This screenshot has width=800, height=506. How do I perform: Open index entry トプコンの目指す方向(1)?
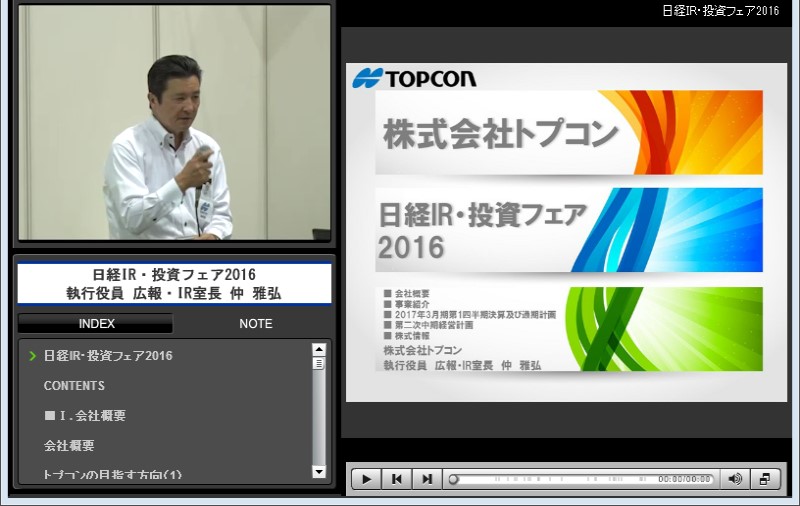click(112, 475)
